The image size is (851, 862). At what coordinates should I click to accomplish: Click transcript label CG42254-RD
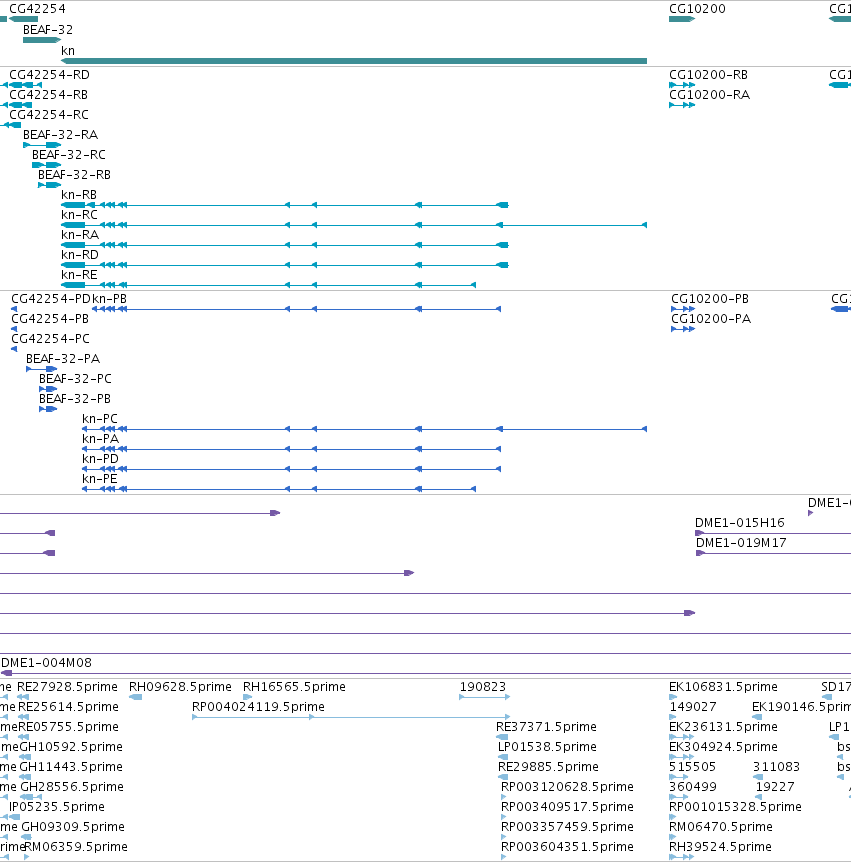[x=49, y=75]
